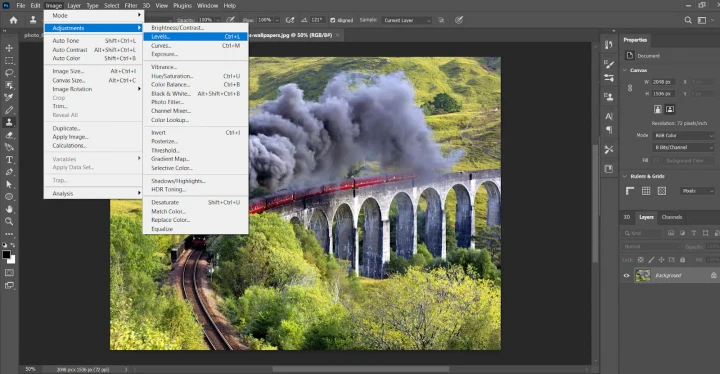
Task: Select the Brush tool in toolbar
Action: pyautogui.click(x=9, y=110)
